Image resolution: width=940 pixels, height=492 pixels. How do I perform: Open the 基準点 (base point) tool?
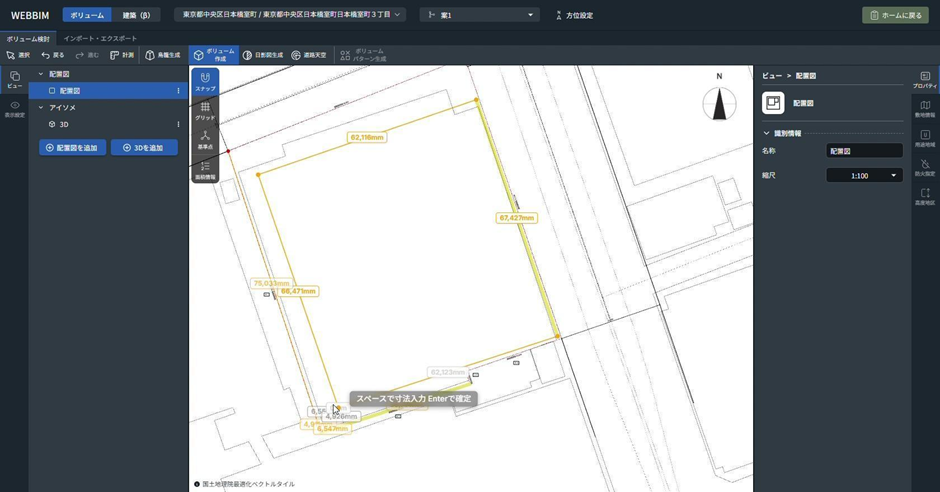click(x=205, y=139)
